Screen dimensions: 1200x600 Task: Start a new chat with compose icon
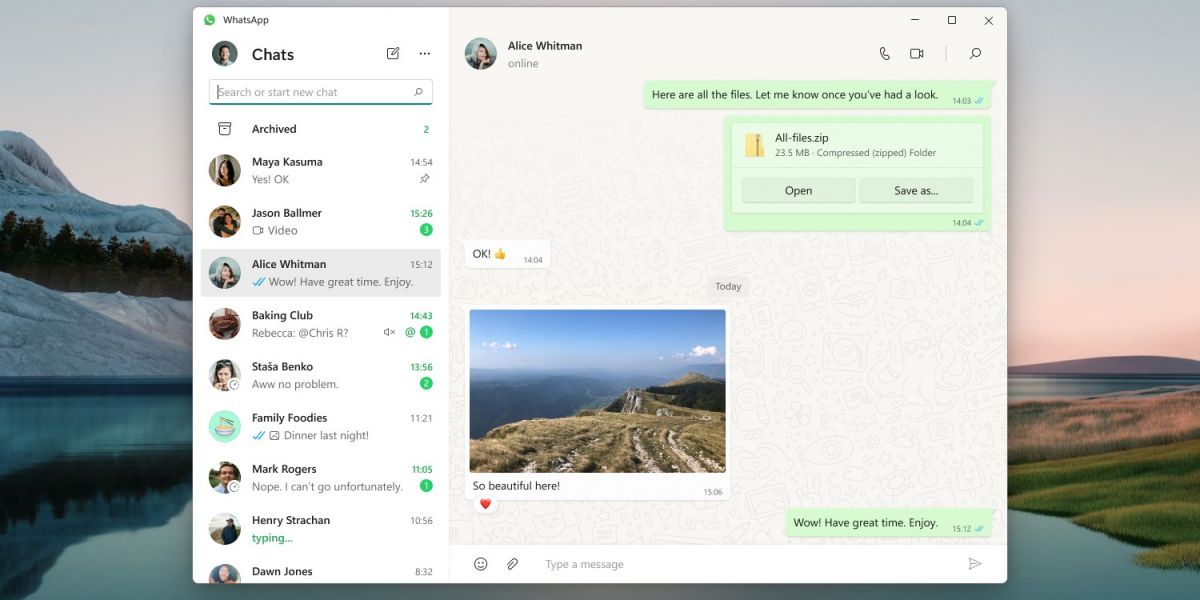pos(393,54)
